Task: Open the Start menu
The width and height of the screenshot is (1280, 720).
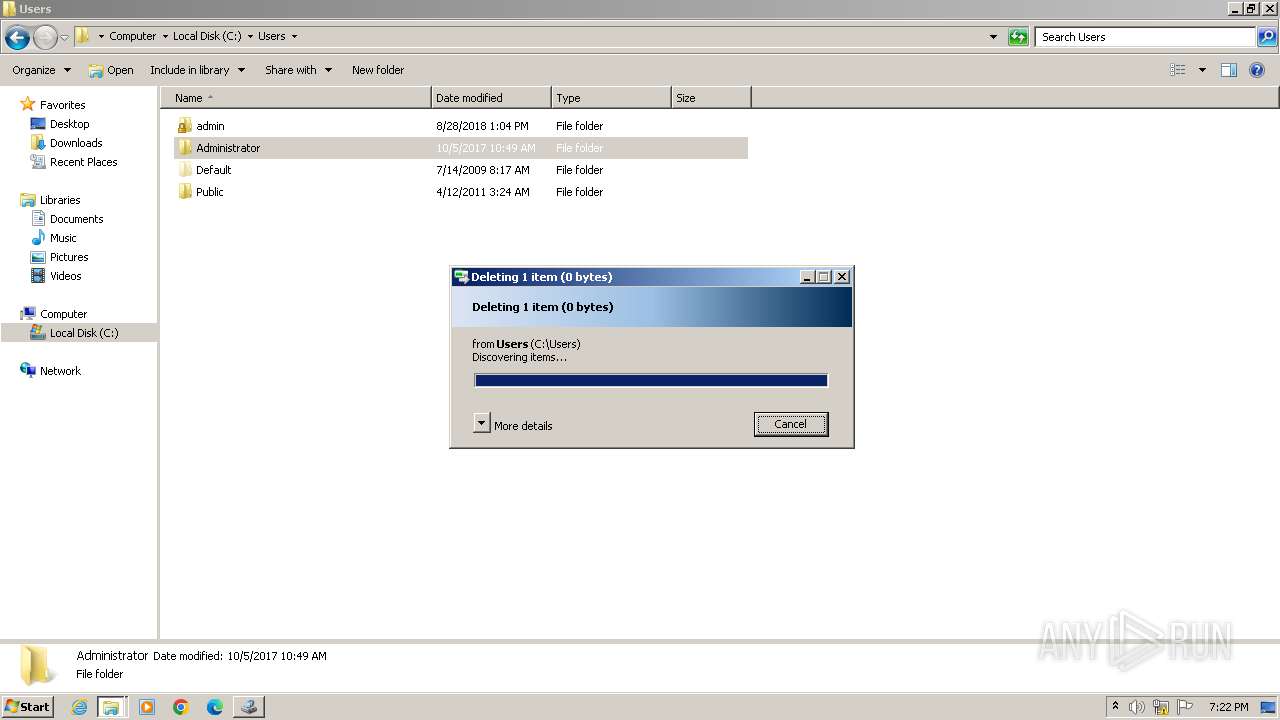Action: tap(27, 707)
